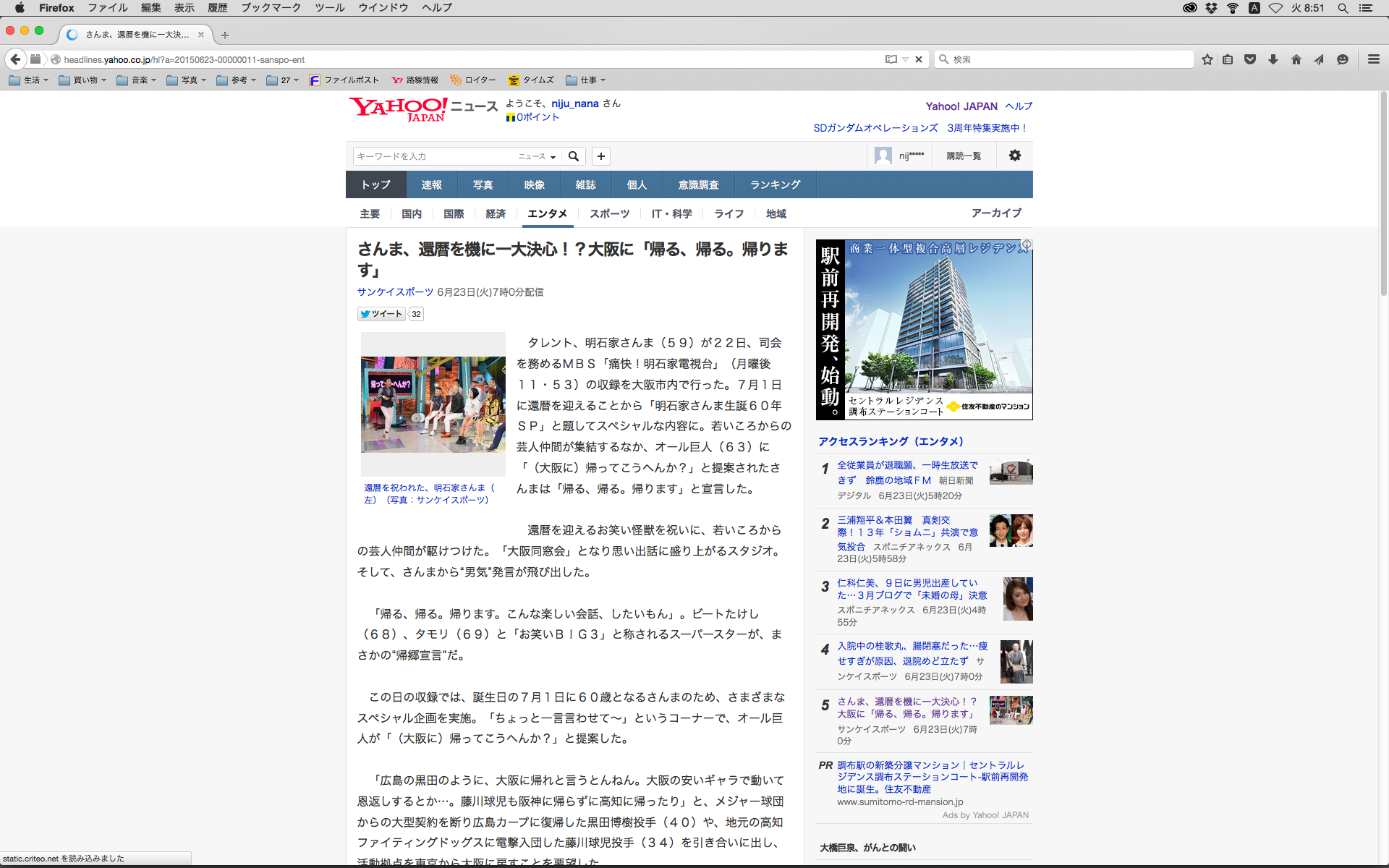
Task: Switch to the スポーツ news tab
Action: click(609, 213)
